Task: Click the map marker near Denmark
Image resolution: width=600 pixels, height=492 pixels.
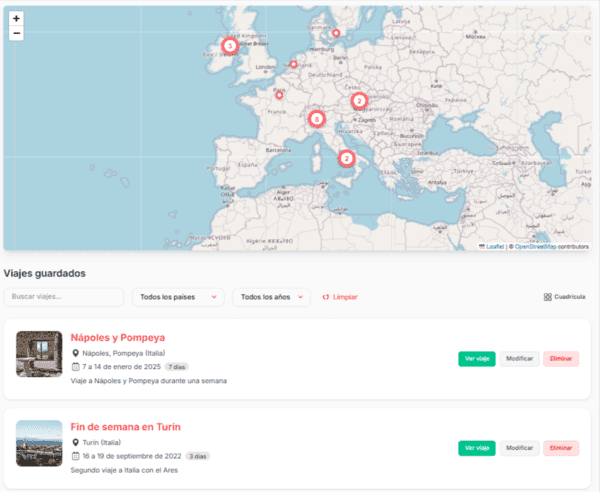Action: click(x=336, y=33)
